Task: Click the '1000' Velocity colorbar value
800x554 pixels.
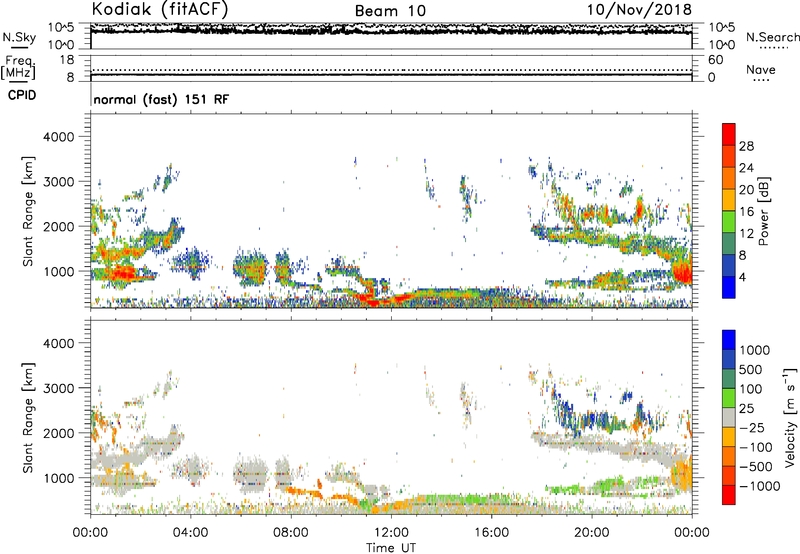Action: click(755, 350)
